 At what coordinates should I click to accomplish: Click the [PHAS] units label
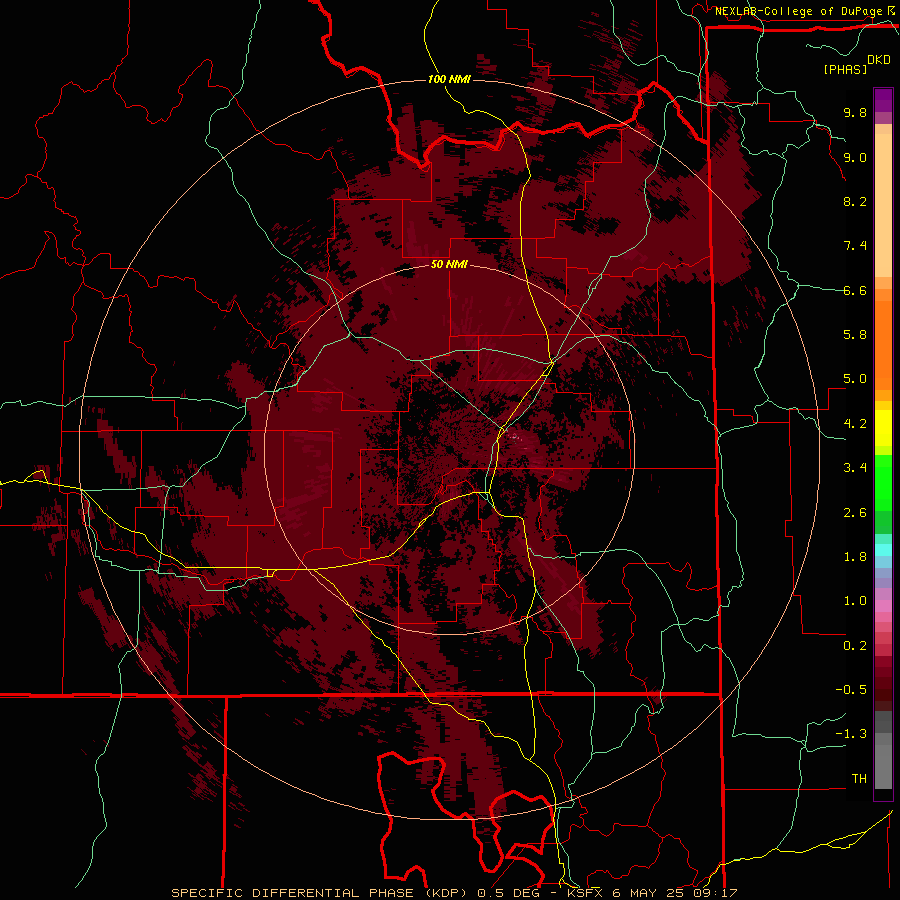(845, 69)
